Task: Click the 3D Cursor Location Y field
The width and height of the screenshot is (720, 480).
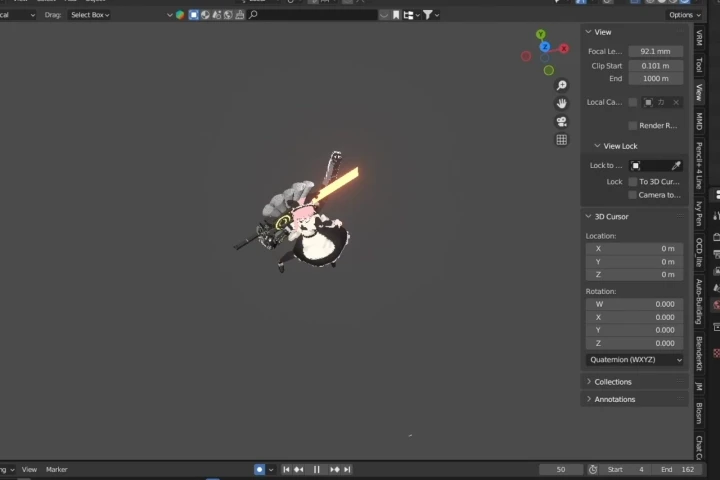Action: pos(635,262)
